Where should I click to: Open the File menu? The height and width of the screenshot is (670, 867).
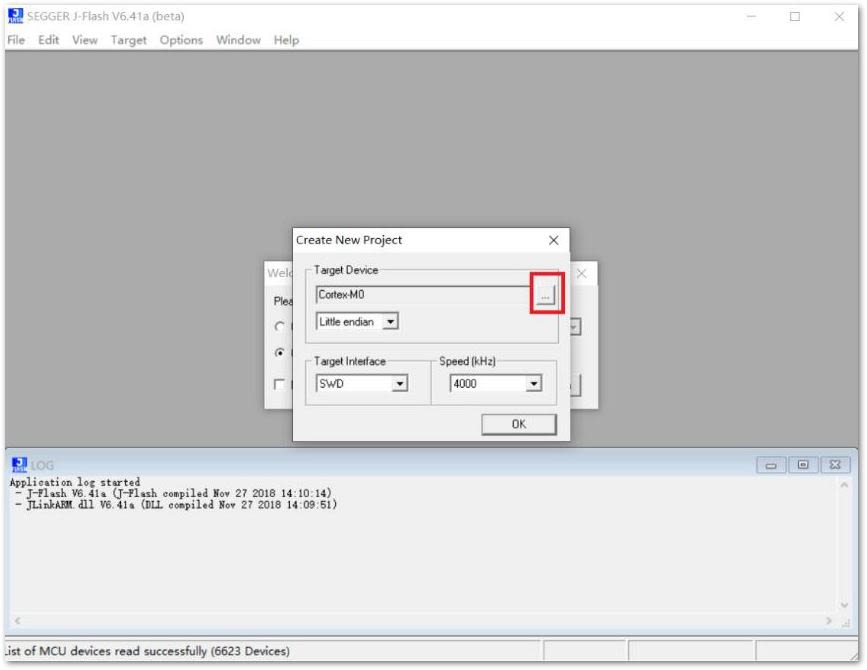point(16,40)
